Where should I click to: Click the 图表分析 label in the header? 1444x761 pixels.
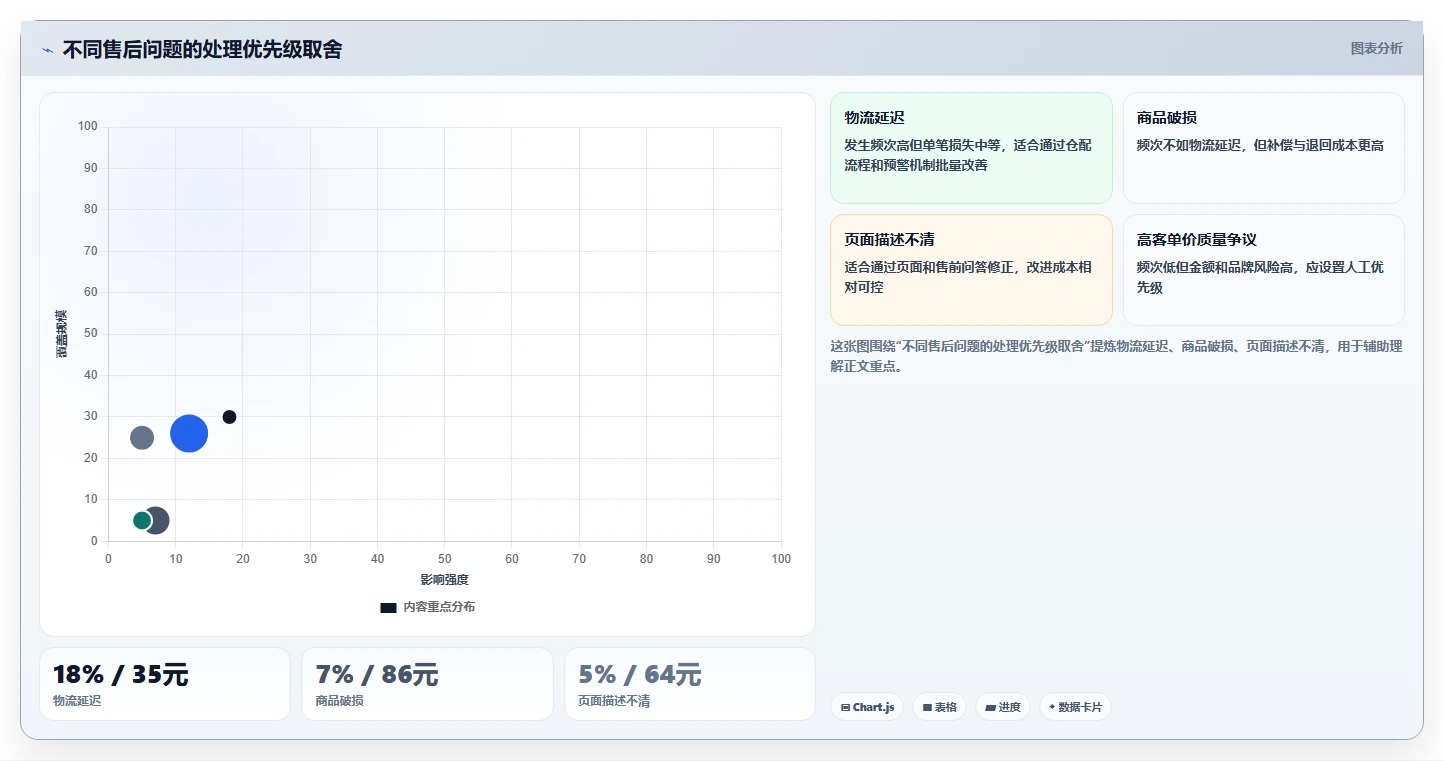pos(1376,48)
